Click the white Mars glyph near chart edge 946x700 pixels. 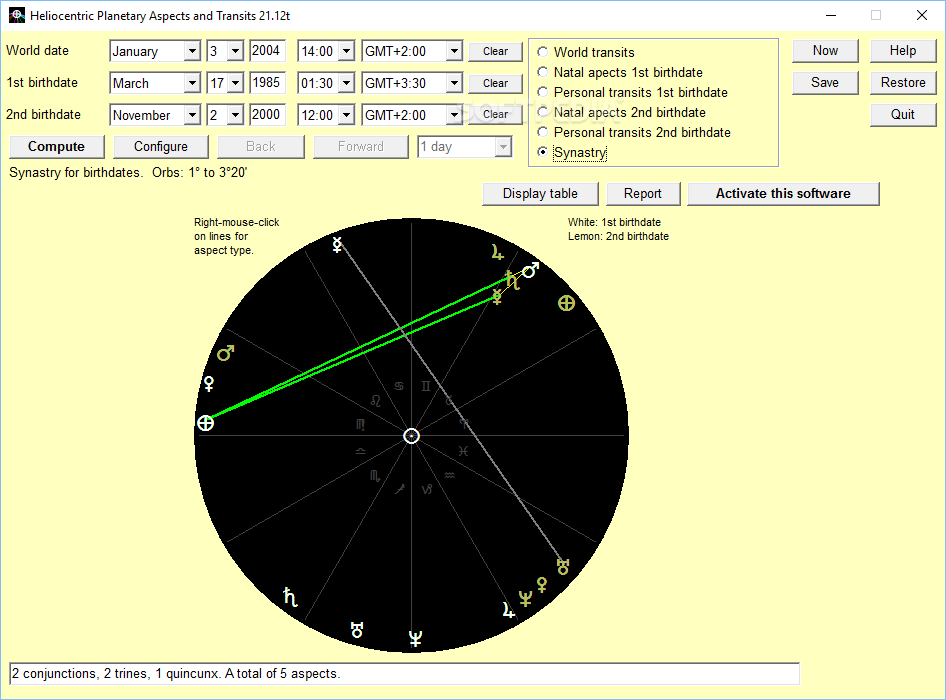point(530,271)
